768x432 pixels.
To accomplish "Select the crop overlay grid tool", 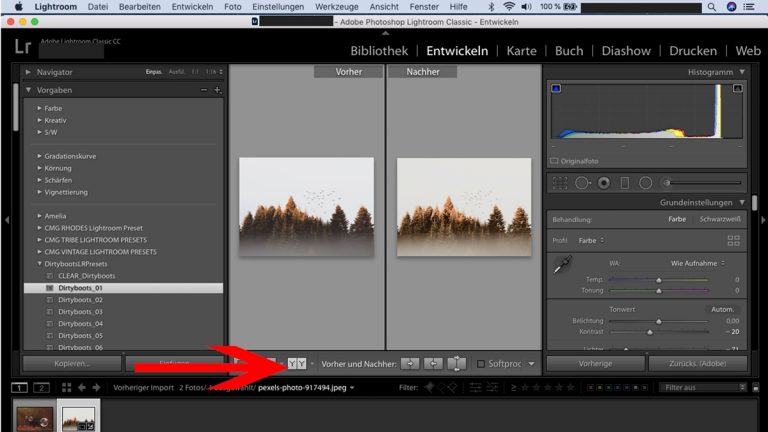I will pos(561,183).
